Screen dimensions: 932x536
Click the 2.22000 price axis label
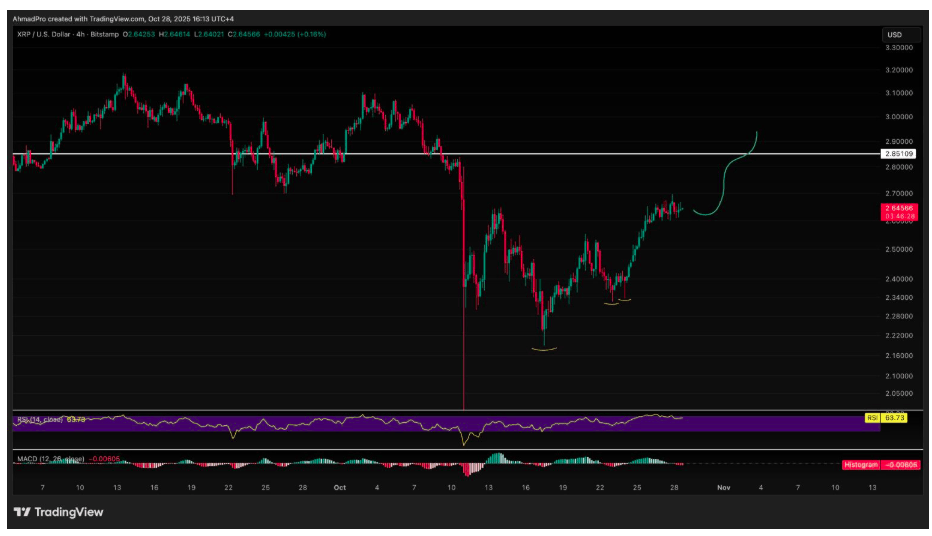tap(899, 336)
